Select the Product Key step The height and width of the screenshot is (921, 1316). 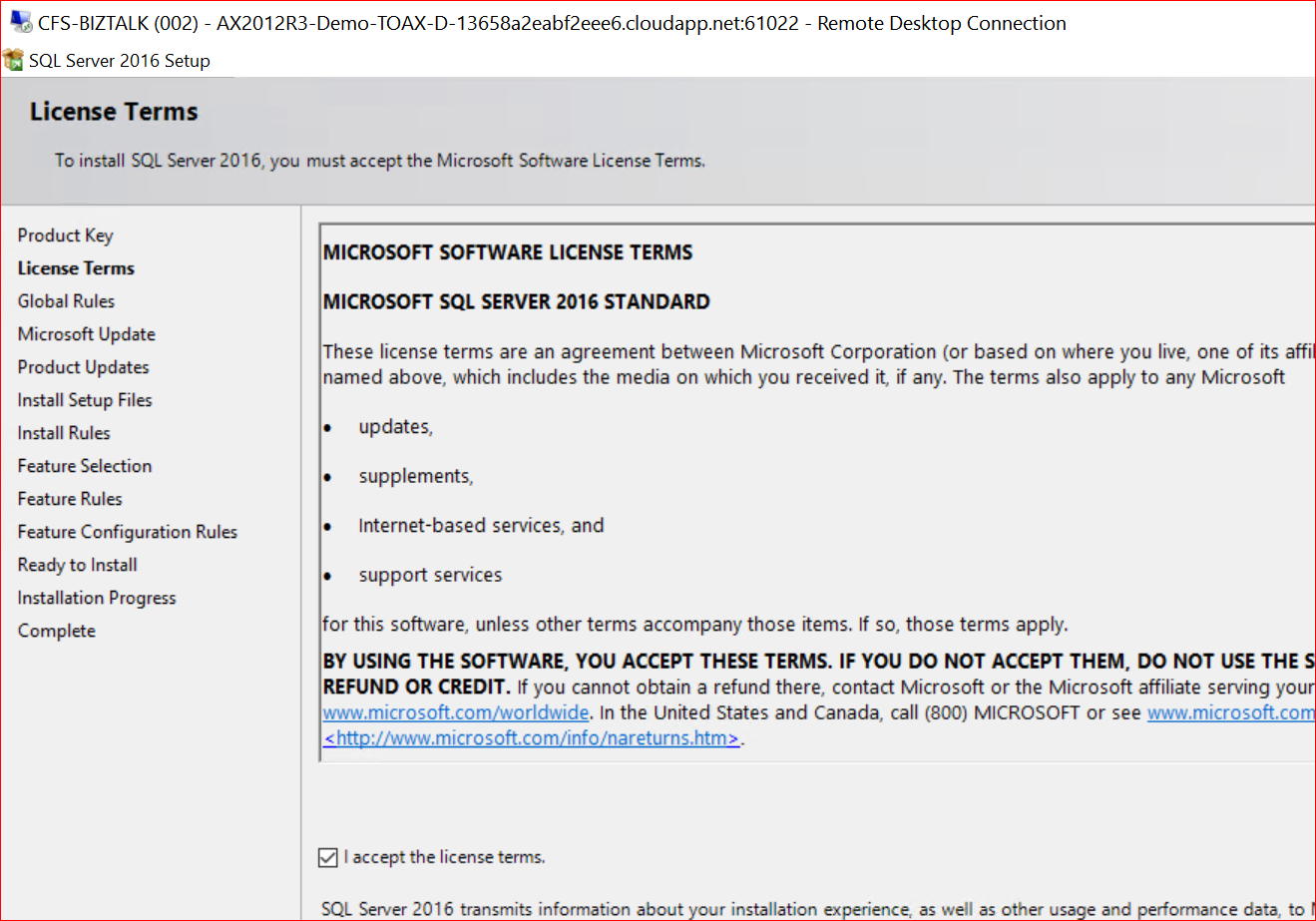[65, 235]
